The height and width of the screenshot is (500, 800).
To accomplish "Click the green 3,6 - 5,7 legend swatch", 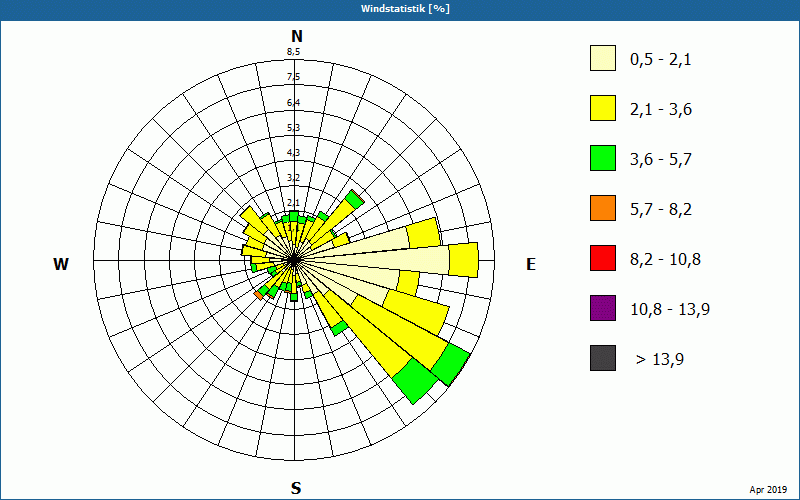I will (x=603, y=158).
